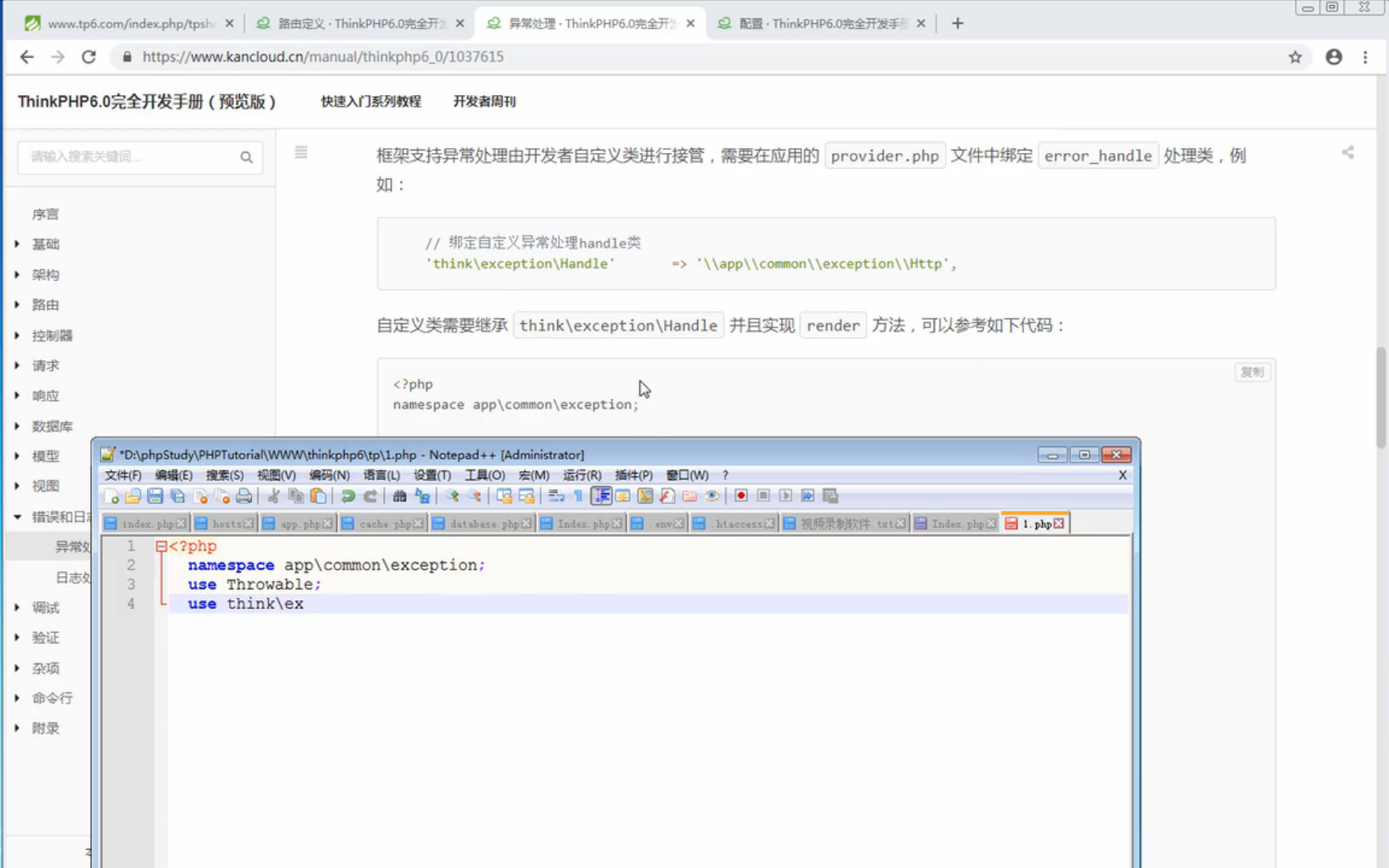Bookmark this page with star icon
This screenshot has width=1389, height=868.
click(1296, 57)
